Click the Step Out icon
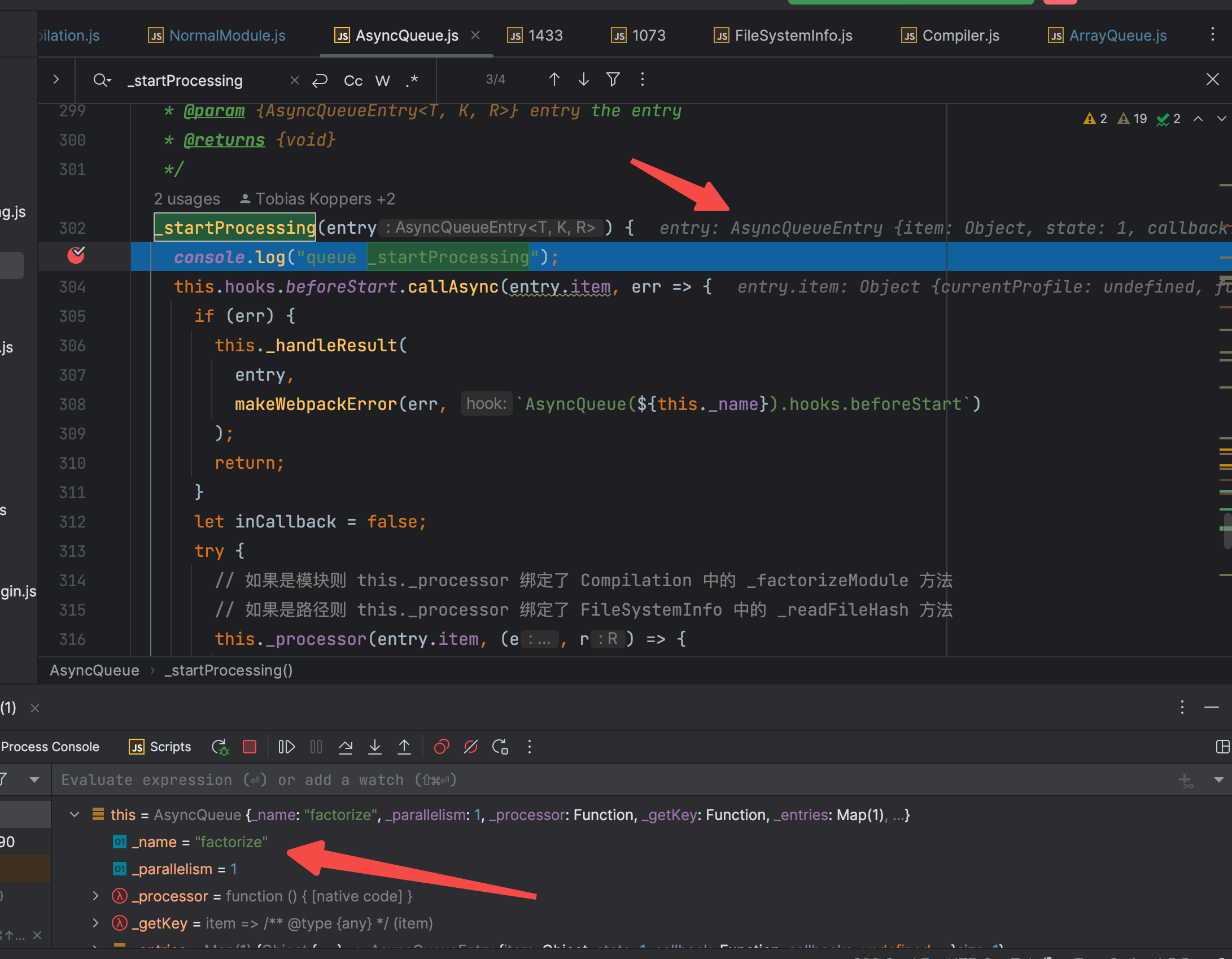Viewport: 1232px width, 959px height. pyautogui.click(x=404, y=747)
